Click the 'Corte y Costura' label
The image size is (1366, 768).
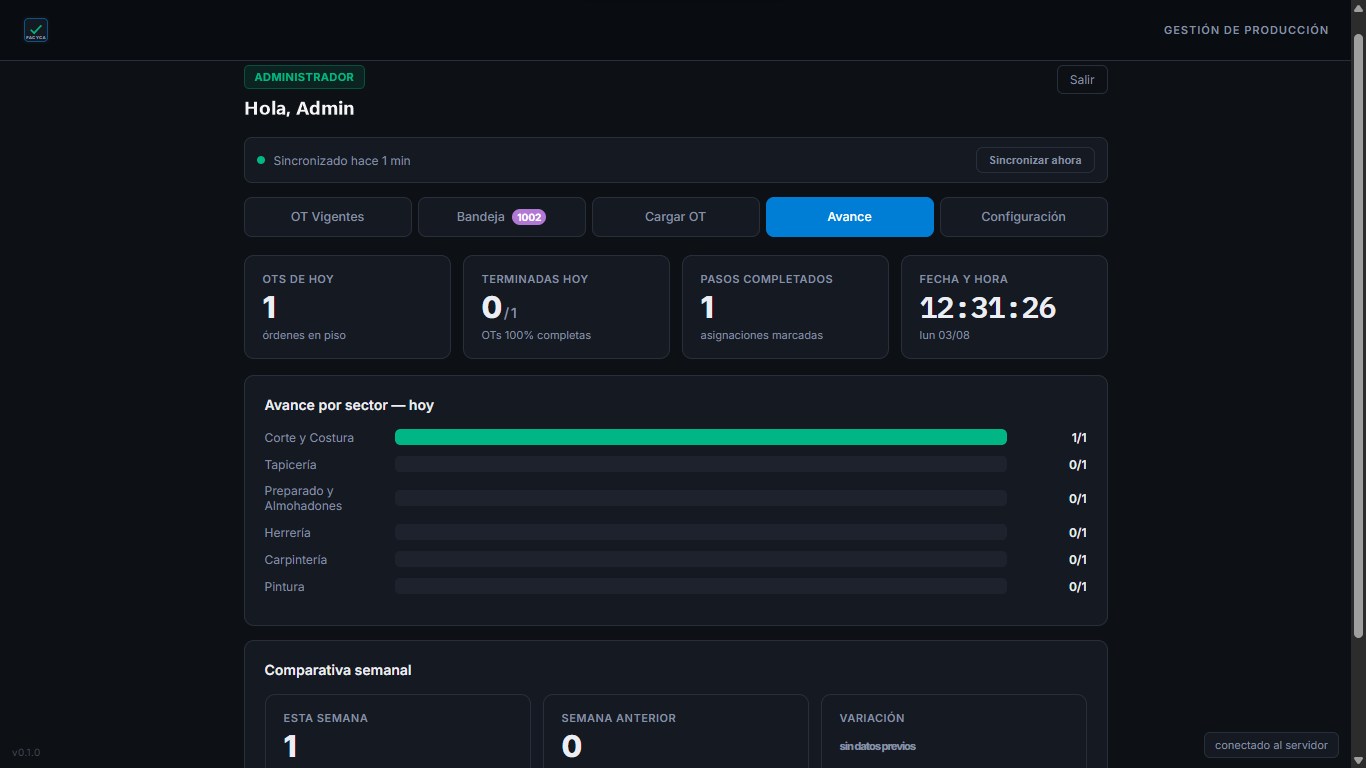pos(309,437)
